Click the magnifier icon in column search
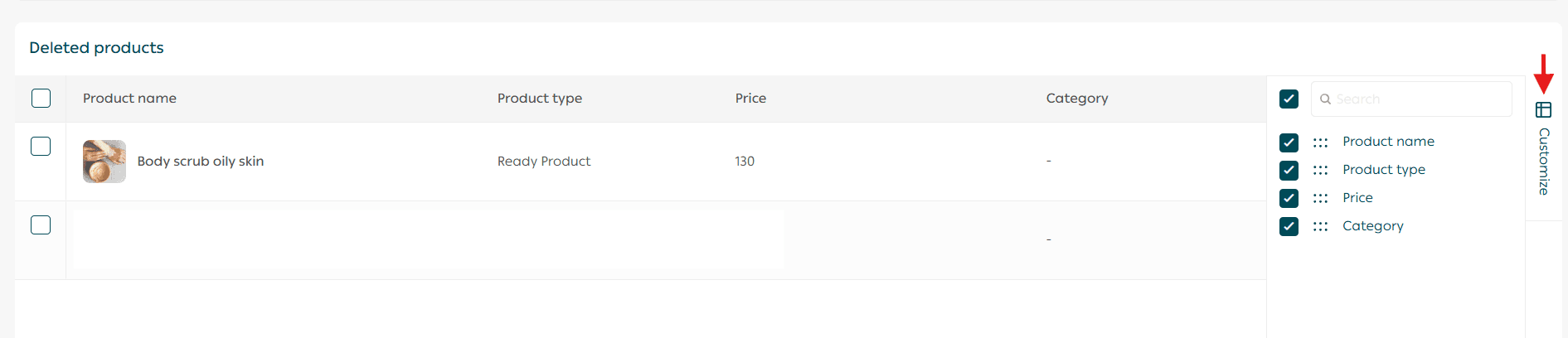The height and width of the screenshot is (338, 1568). [1325, 99]
